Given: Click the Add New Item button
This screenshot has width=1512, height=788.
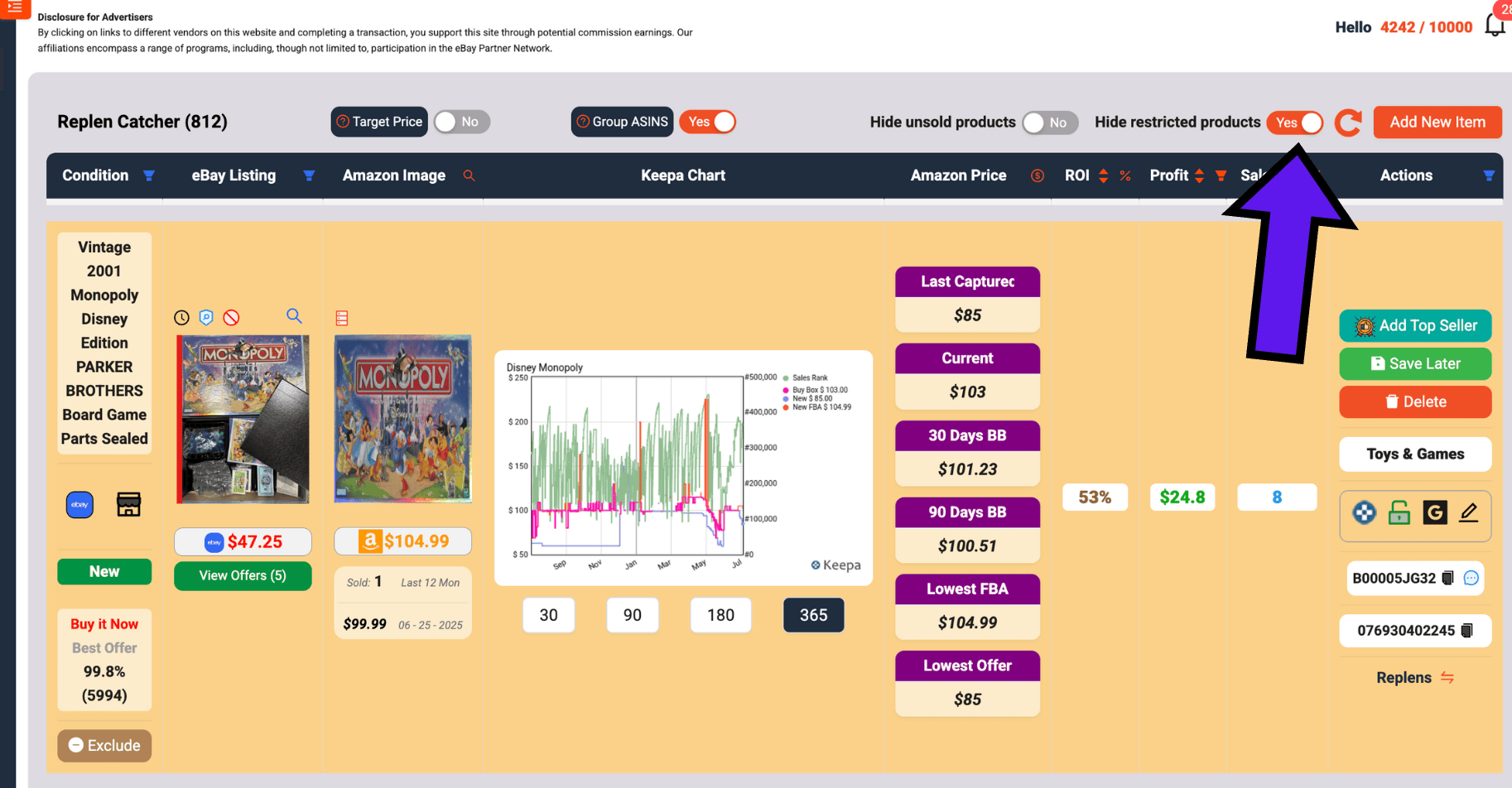Looking at the screenshot, I should [x=1437, y=122].
